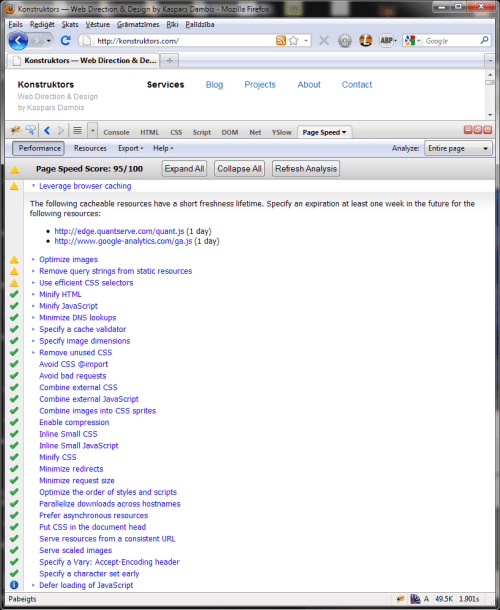Click in the URL address field
This screenshot has width=500, height=610.
tap(185, 40)
